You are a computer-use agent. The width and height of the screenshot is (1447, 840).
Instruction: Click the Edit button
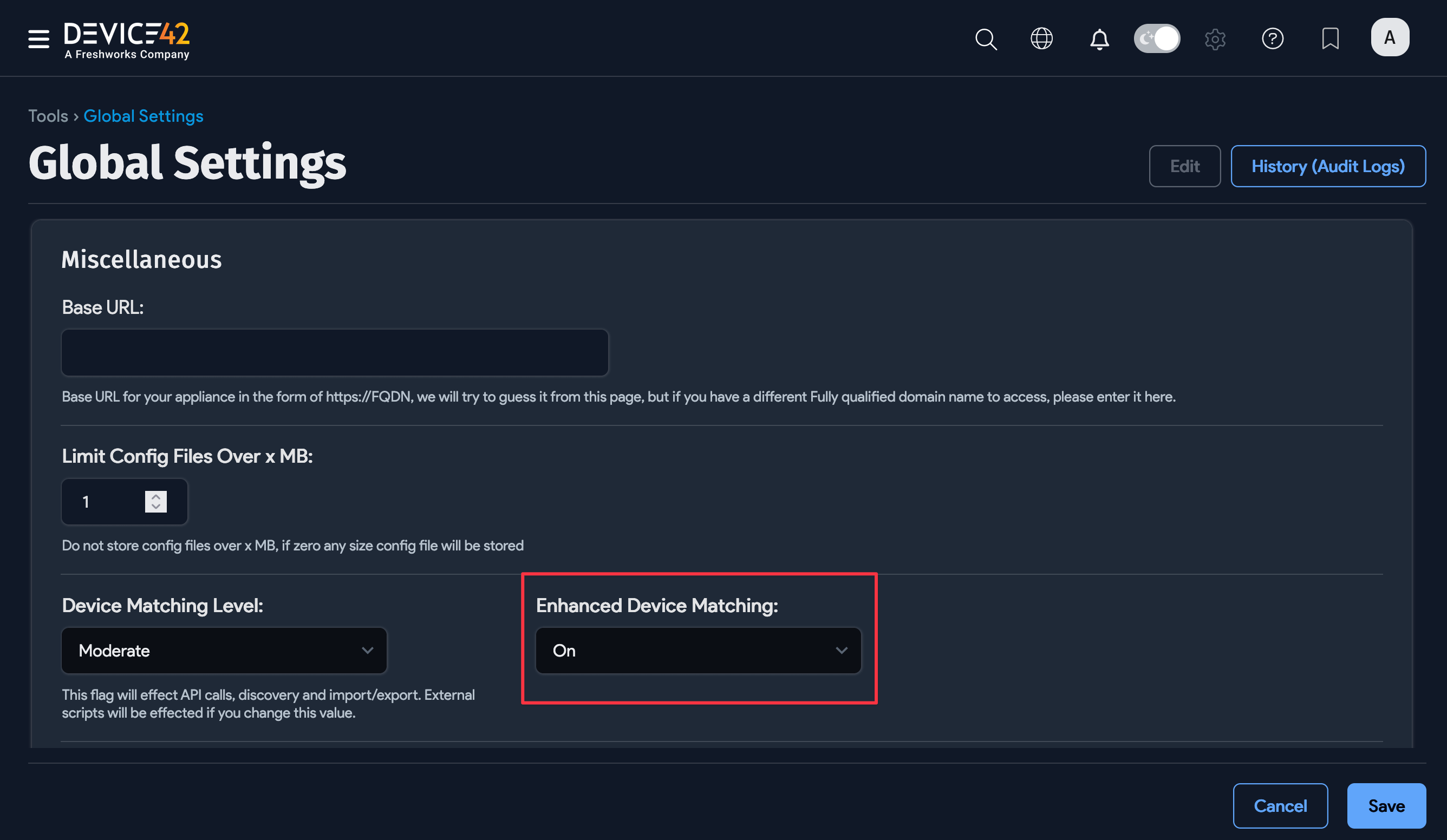1184,166
